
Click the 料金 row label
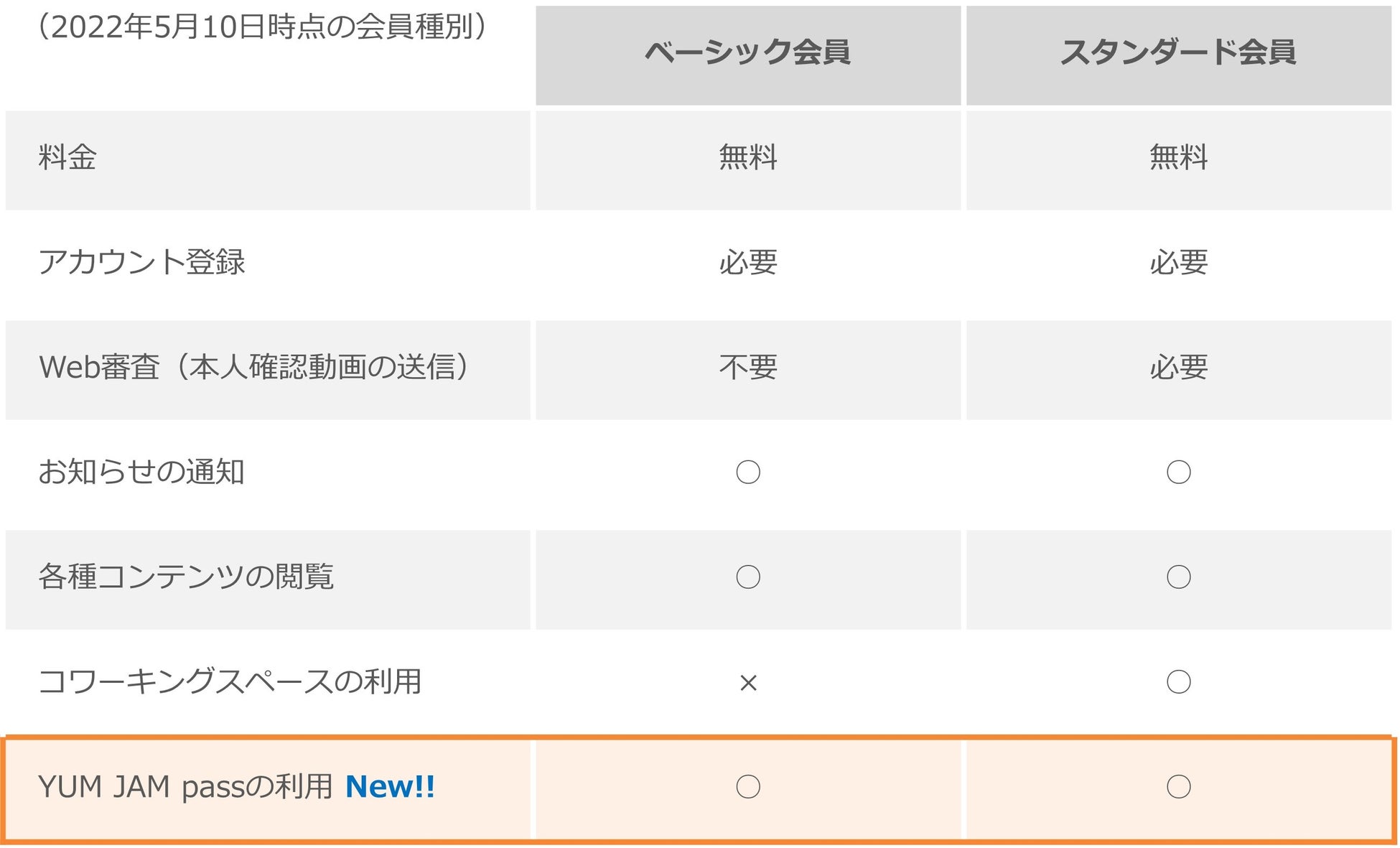pyautogui.click(x=67, y=157)
